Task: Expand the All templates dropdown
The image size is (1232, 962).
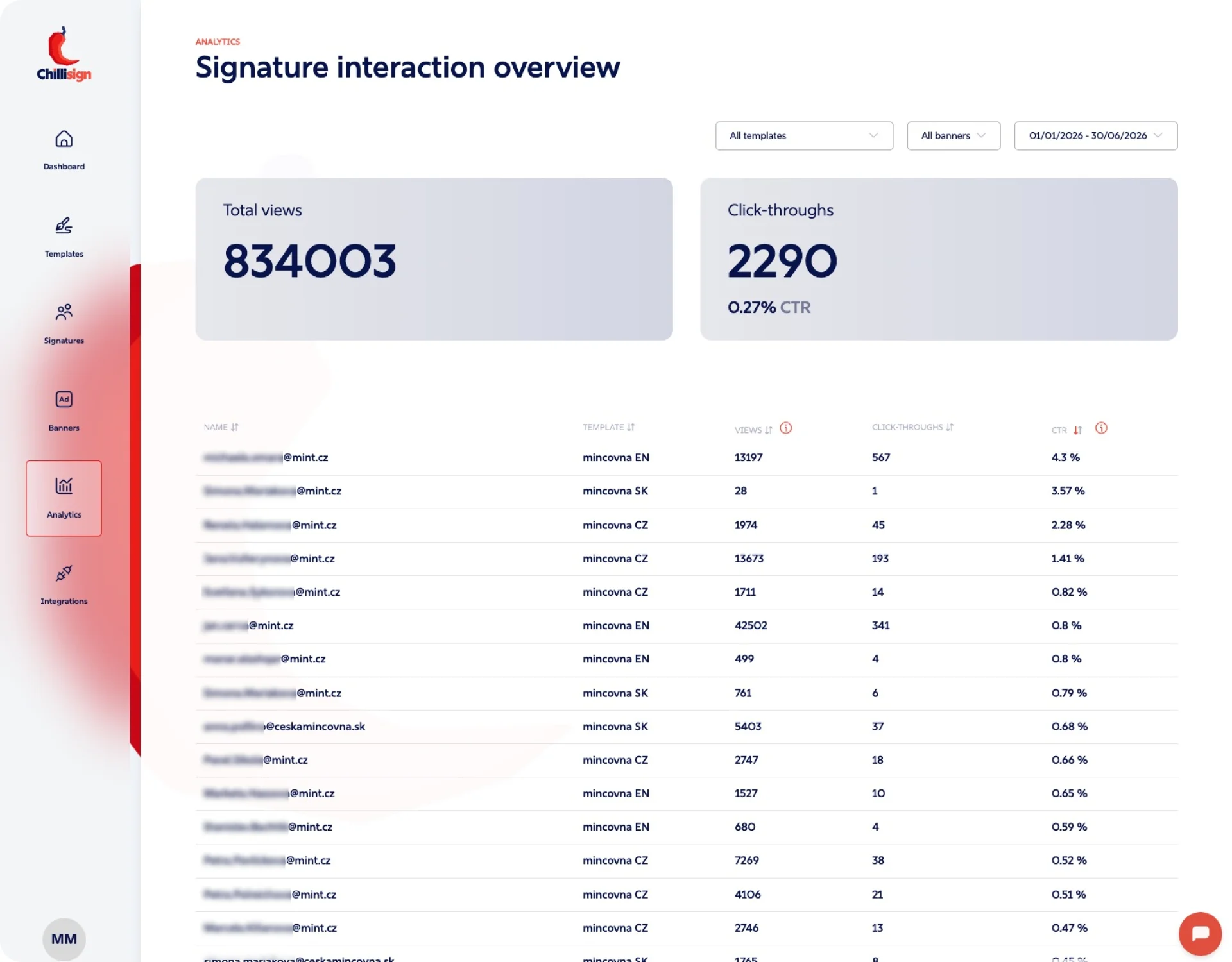Action: 804,136
